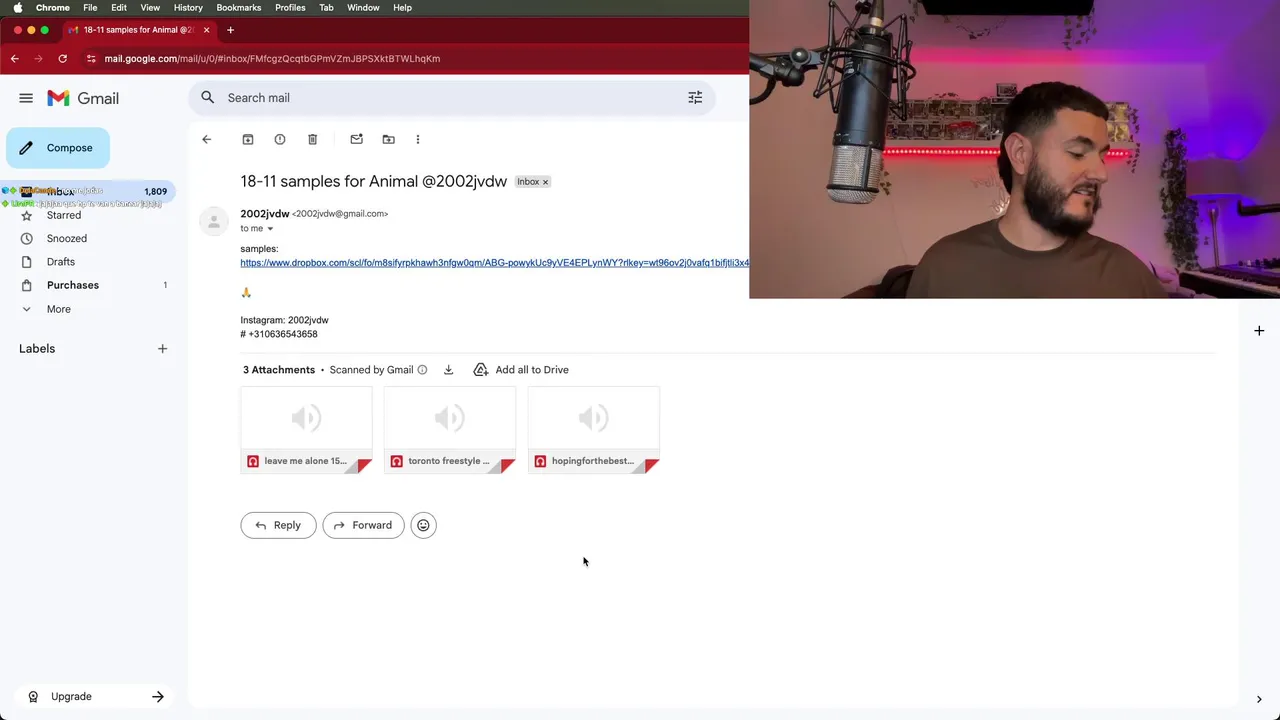This screenshot has width=1280, height=720.
Task: Click the Add all to Drive icon
Action: [x=481, y=370]
